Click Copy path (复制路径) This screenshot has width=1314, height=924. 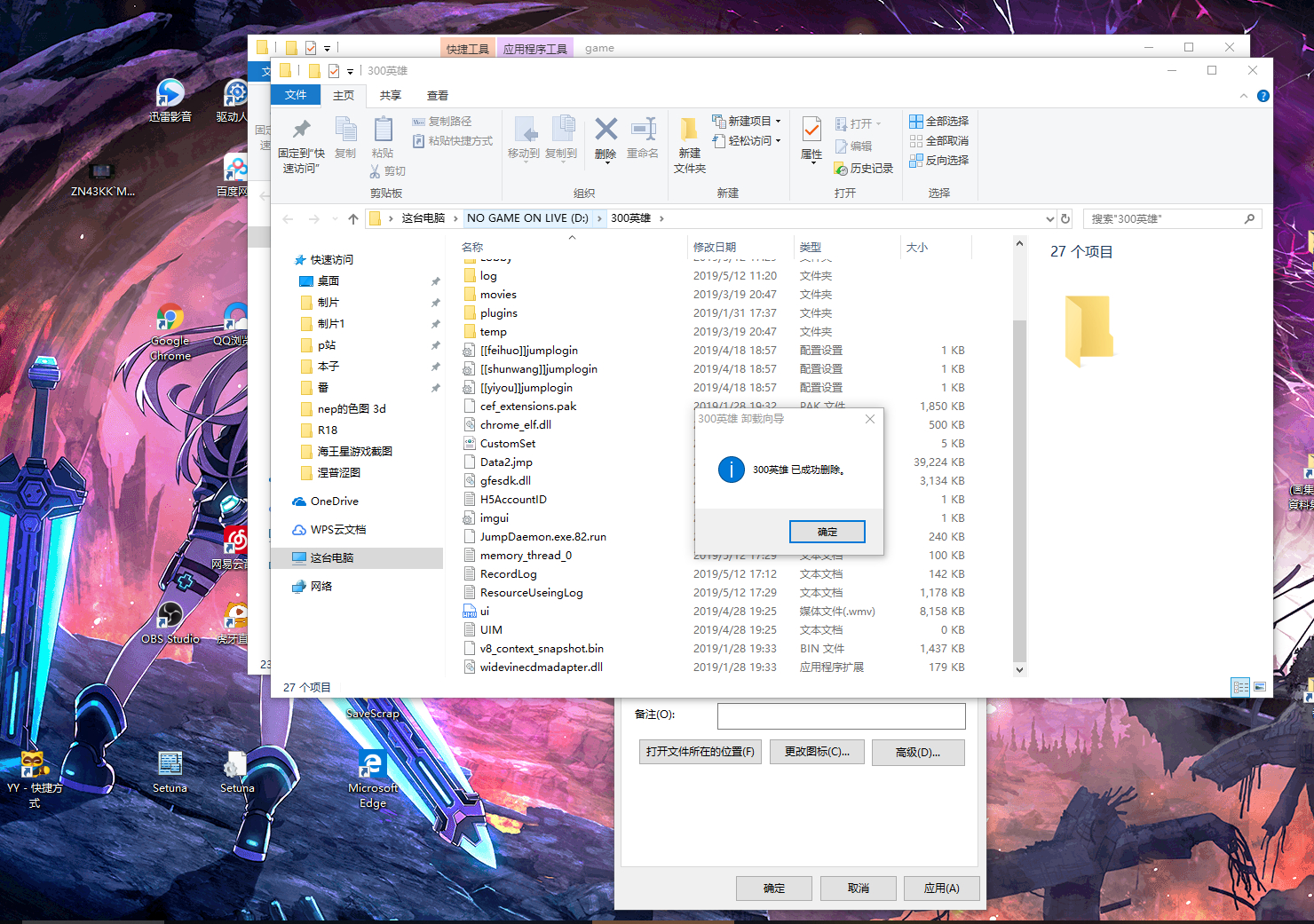point(441,122)
